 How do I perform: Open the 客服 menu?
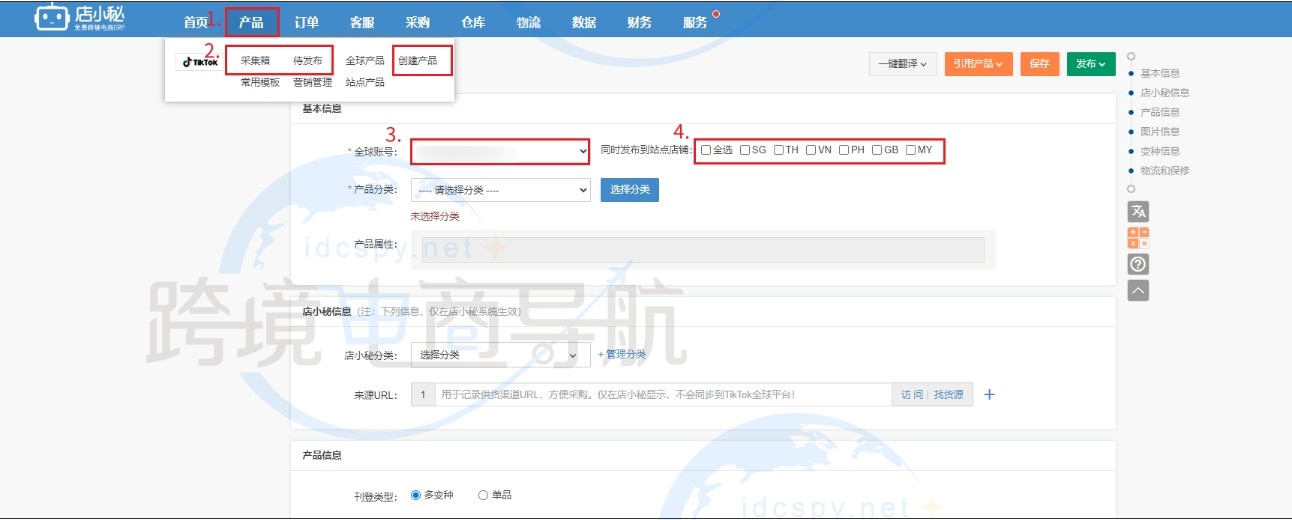(x=363, y=22)
